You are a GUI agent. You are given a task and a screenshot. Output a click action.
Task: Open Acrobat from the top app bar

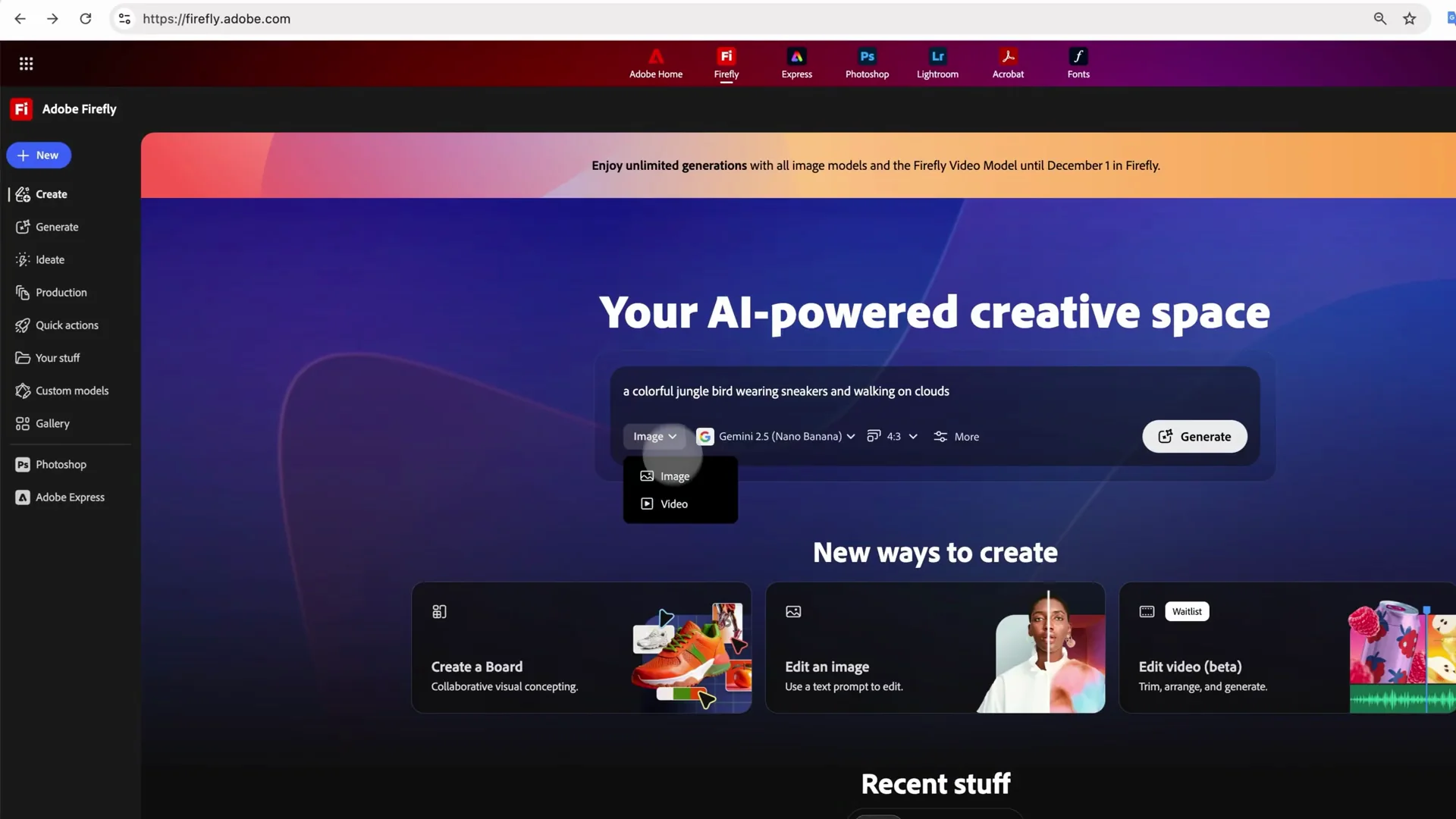pos(1008,64)
